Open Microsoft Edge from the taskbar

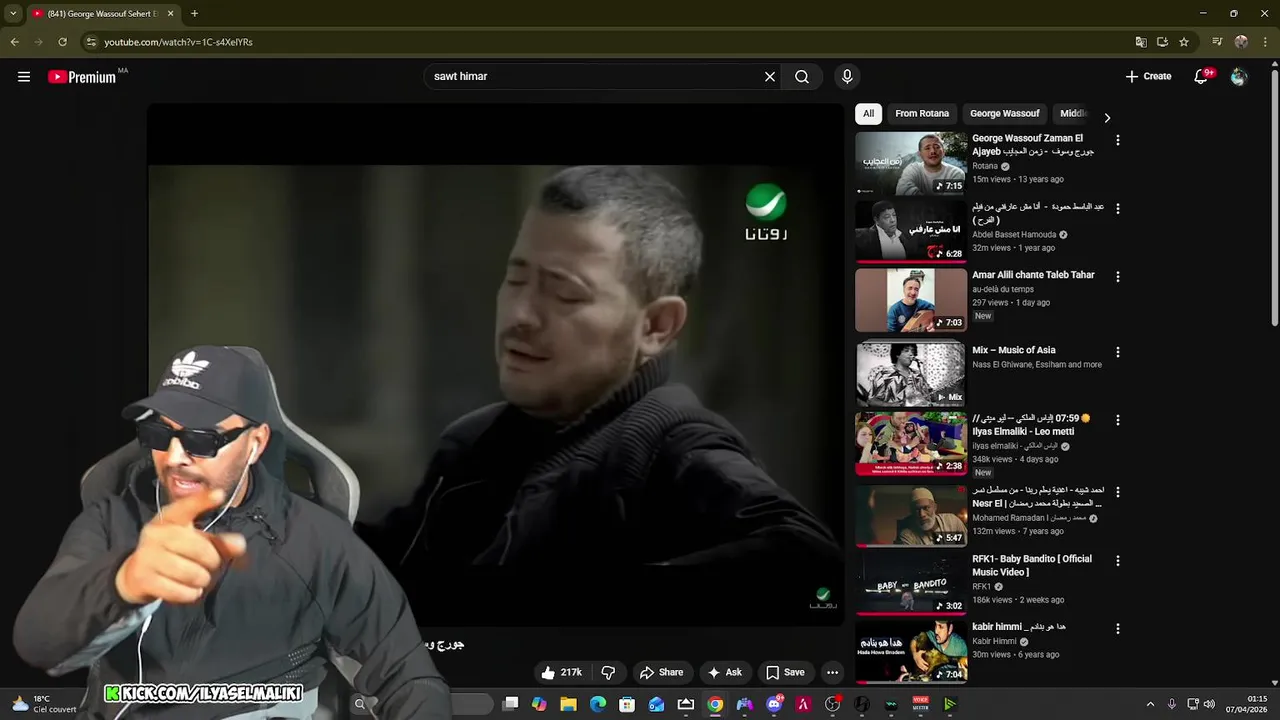(x=598, y=704)
